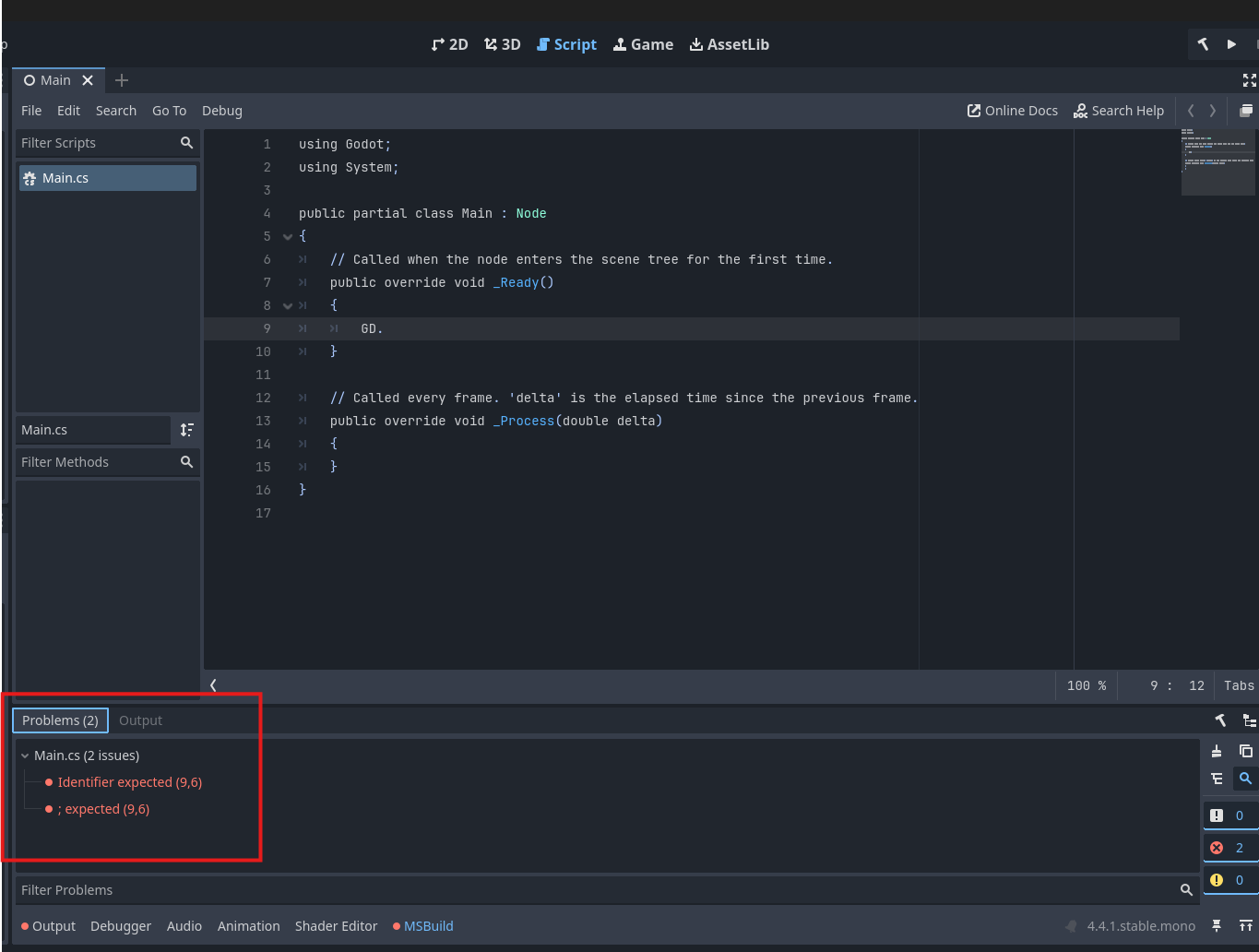Open the Debug menu

pos(222,111)
